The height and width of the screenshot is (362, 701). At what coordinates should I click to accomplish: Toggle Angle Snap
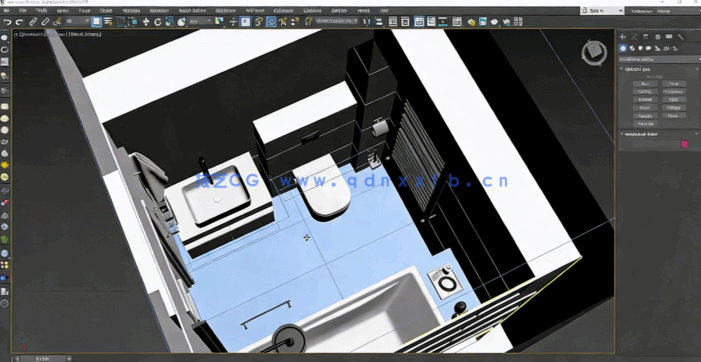pyautogui.click(x=271, y=21)
